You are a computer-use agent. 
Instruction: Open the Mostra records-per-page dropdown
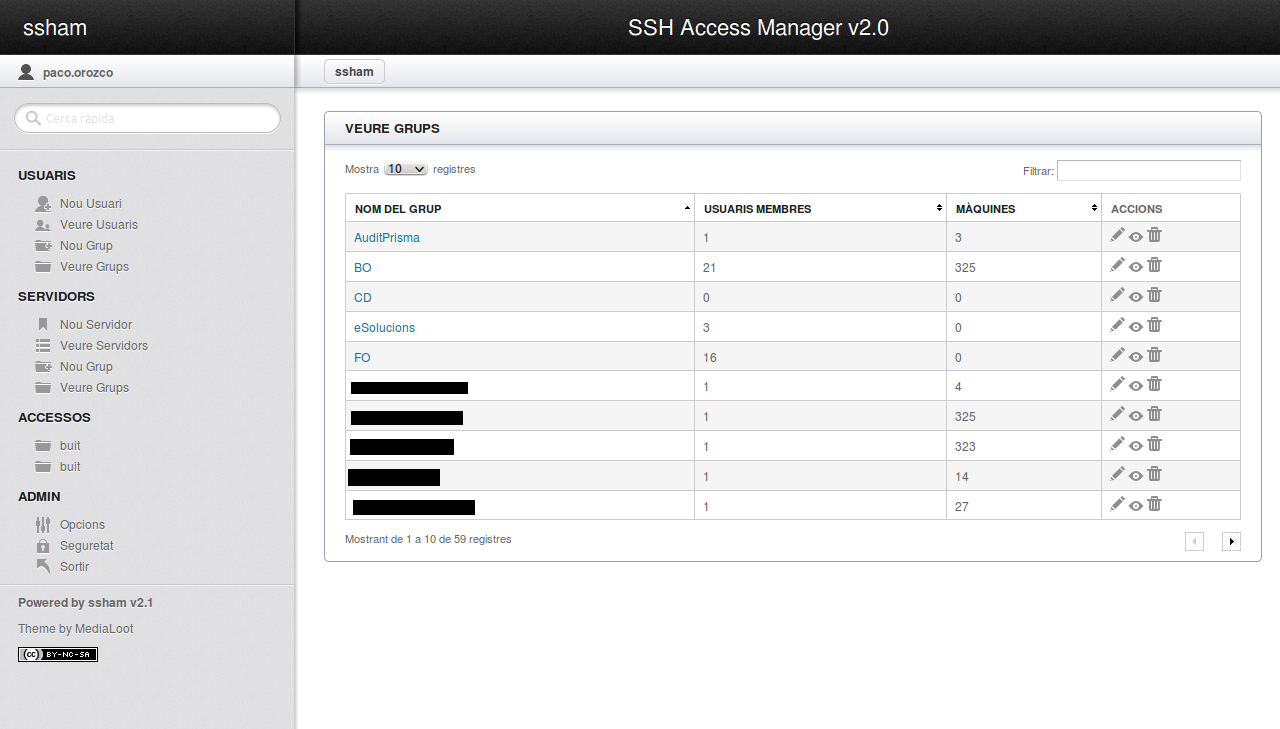click(x=405, y=169)
